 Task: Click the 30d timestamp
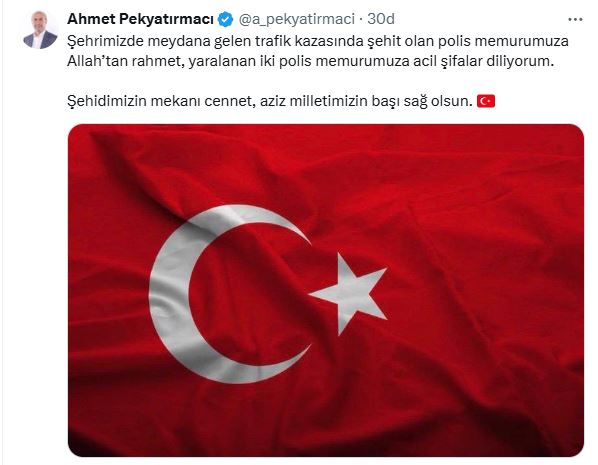[381, 19]
